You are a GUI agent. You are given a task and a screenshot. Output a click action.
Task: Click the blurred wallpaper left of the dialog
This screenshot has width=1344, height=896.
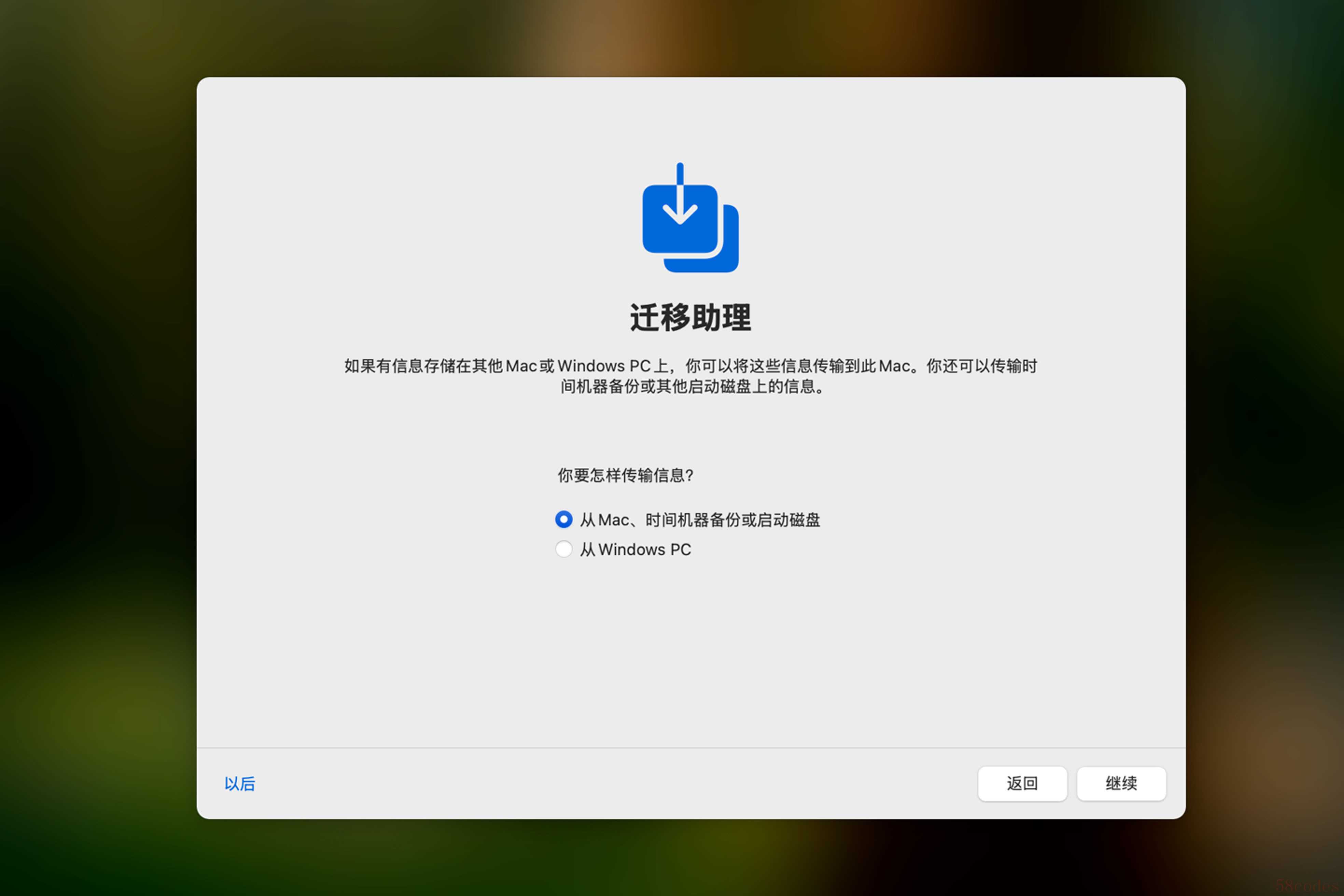pos(97,448)
